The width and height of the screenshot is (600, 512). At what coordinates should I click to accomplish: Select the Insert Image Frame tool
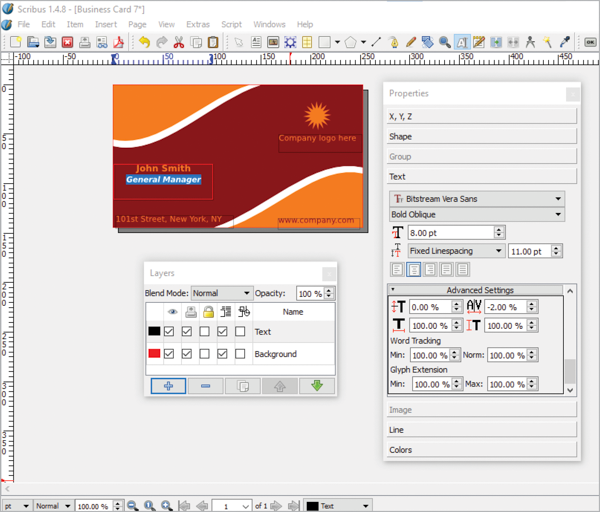coord(273,42)
